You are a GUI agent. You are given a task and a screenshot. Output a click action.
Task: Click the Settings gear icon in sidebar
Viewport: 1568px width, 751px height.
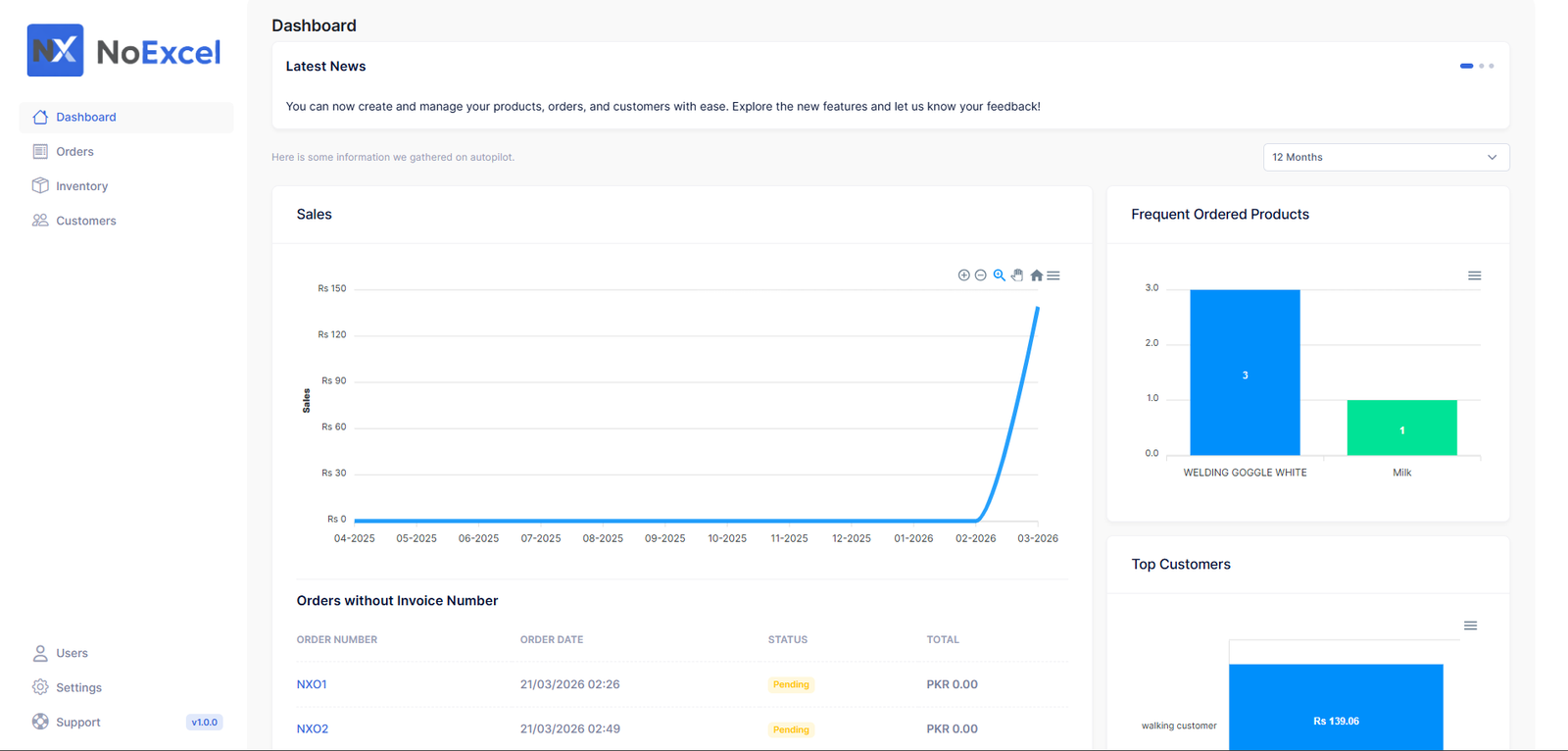click(40, 687)
